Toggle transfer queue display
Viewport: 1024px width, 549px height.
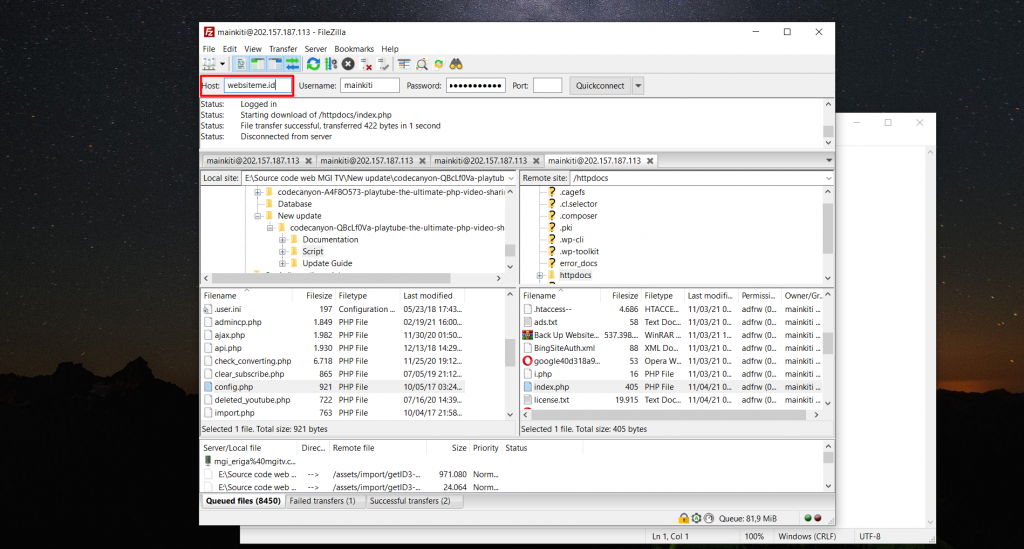(x=292, y=64)
